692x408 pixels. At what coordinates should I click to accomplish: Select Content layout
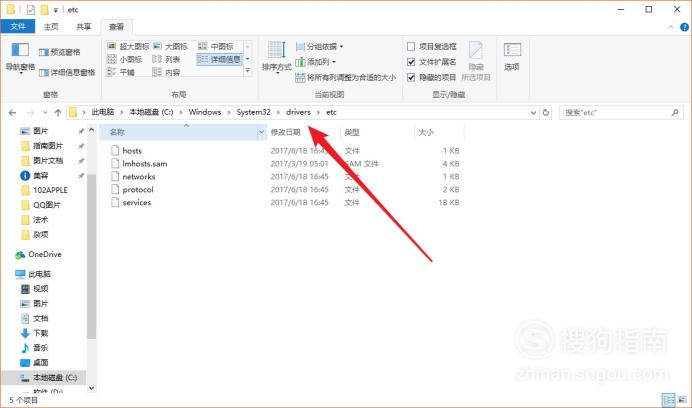(x=166, y=72)
